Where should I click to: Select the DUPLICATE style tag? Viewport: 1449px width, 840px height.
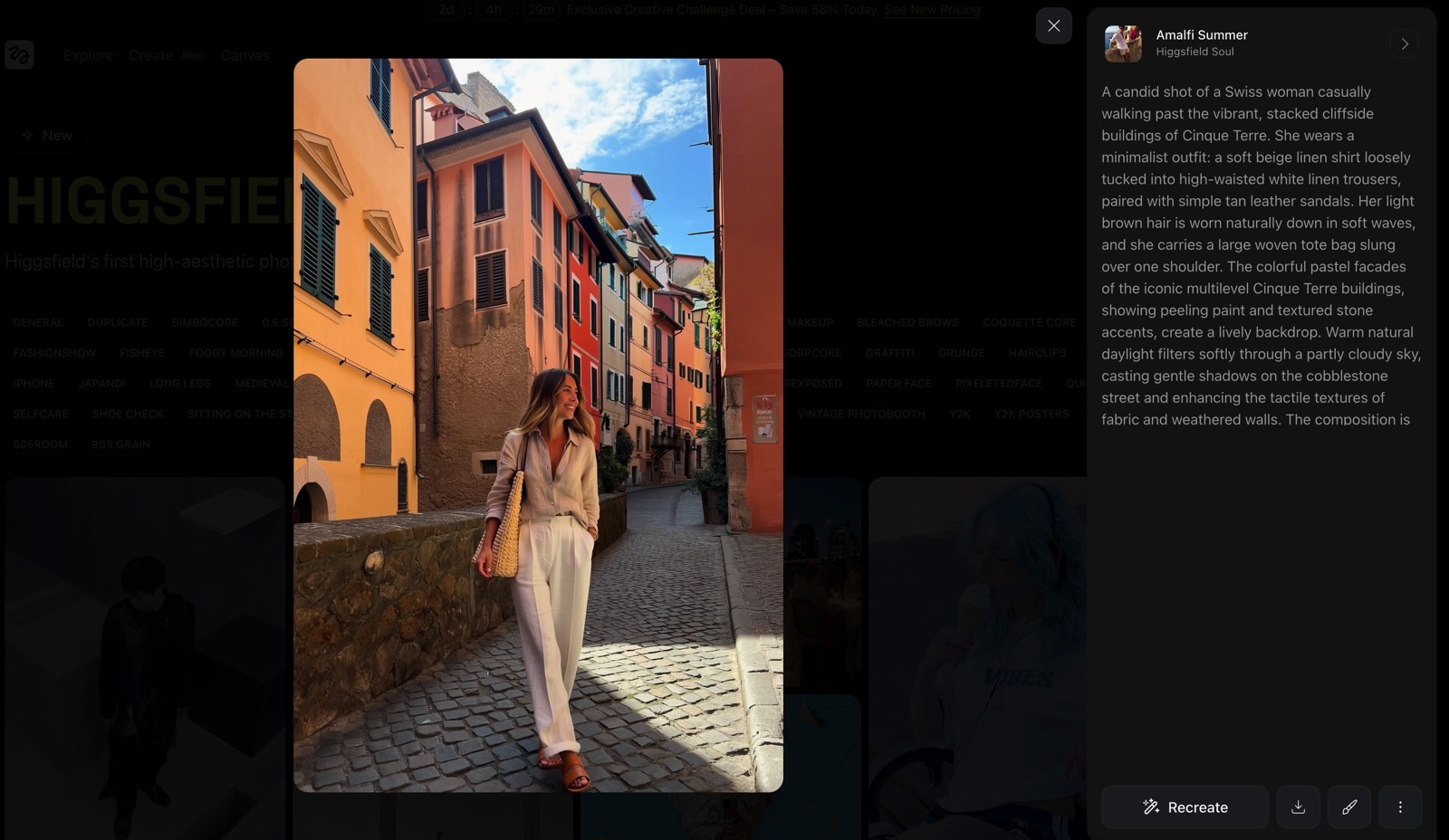pos(118,322)
